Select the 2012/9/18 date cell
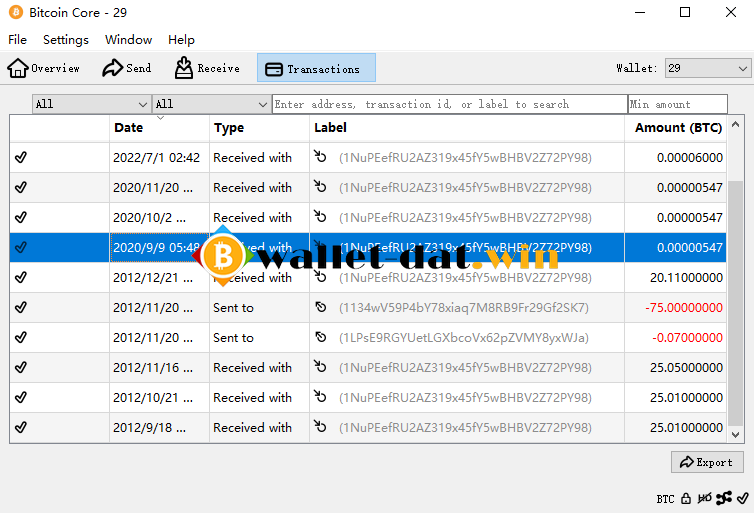Viewport: 754px width, 513px height. 159,427
